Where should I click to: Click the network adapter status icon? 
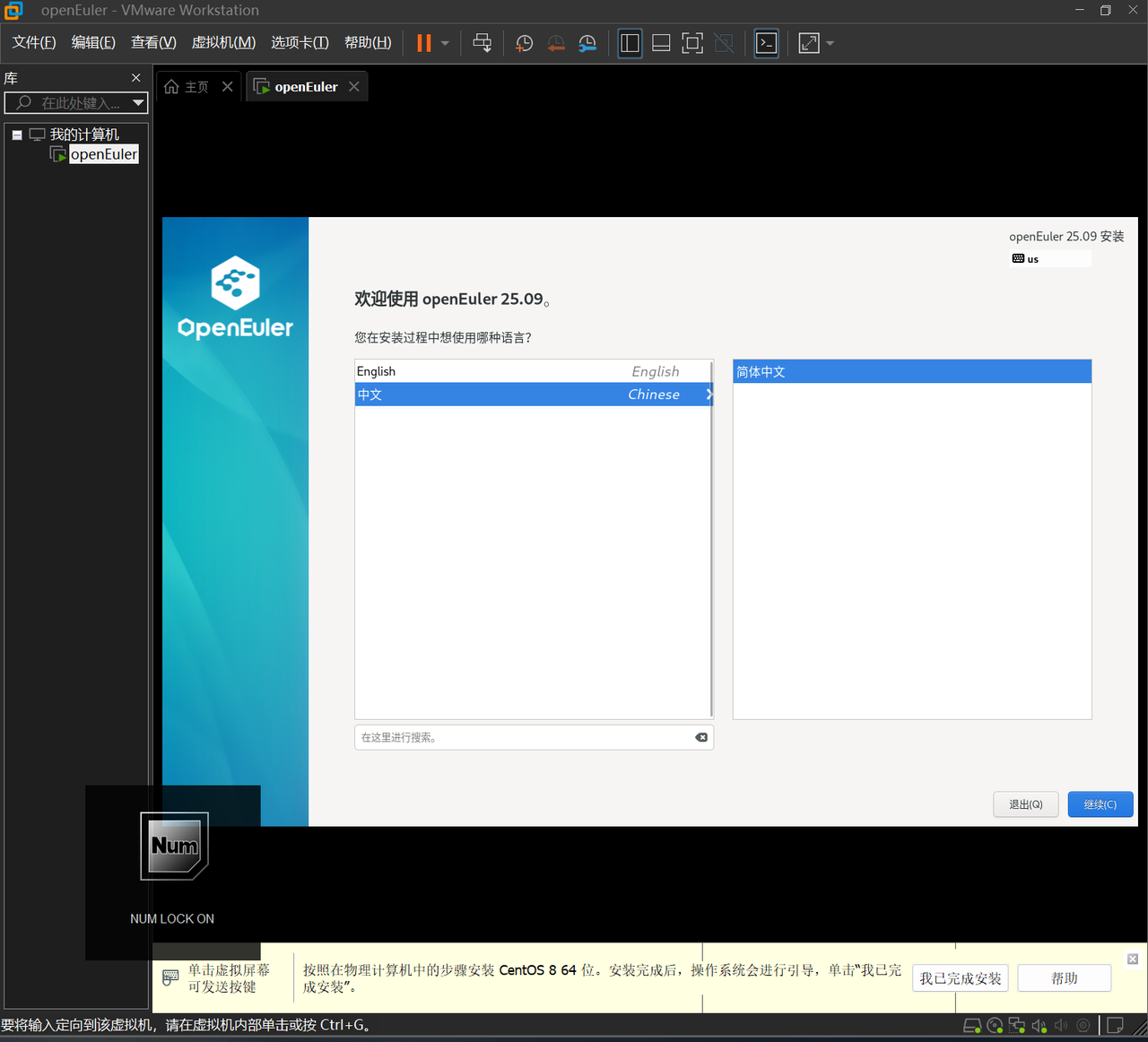[1016, 1025]
